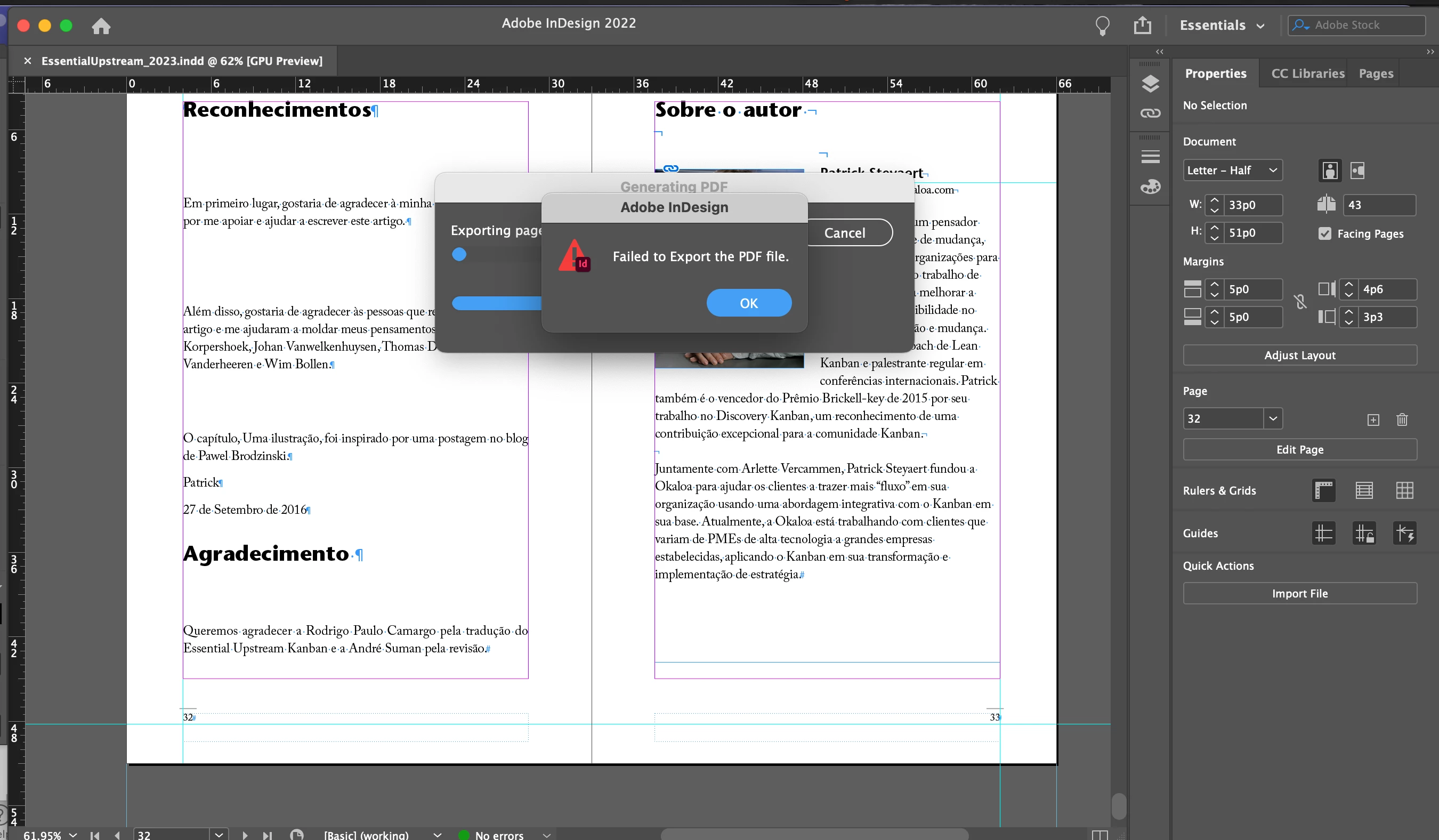
Task: Uncheck the Facing Pages checkbox
Action: [1325, 233]
